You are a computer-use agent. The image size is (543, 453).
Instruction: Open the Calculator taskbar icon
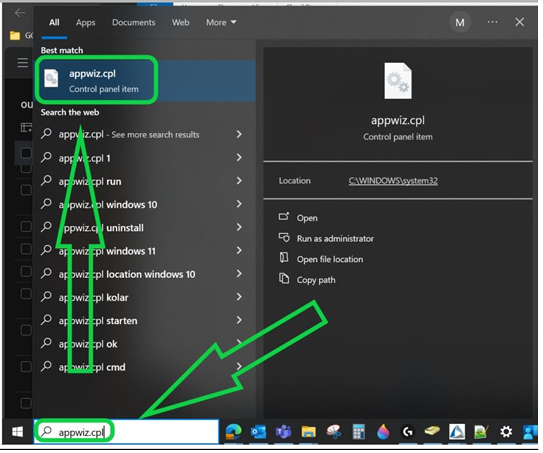[x=358, y=432]
